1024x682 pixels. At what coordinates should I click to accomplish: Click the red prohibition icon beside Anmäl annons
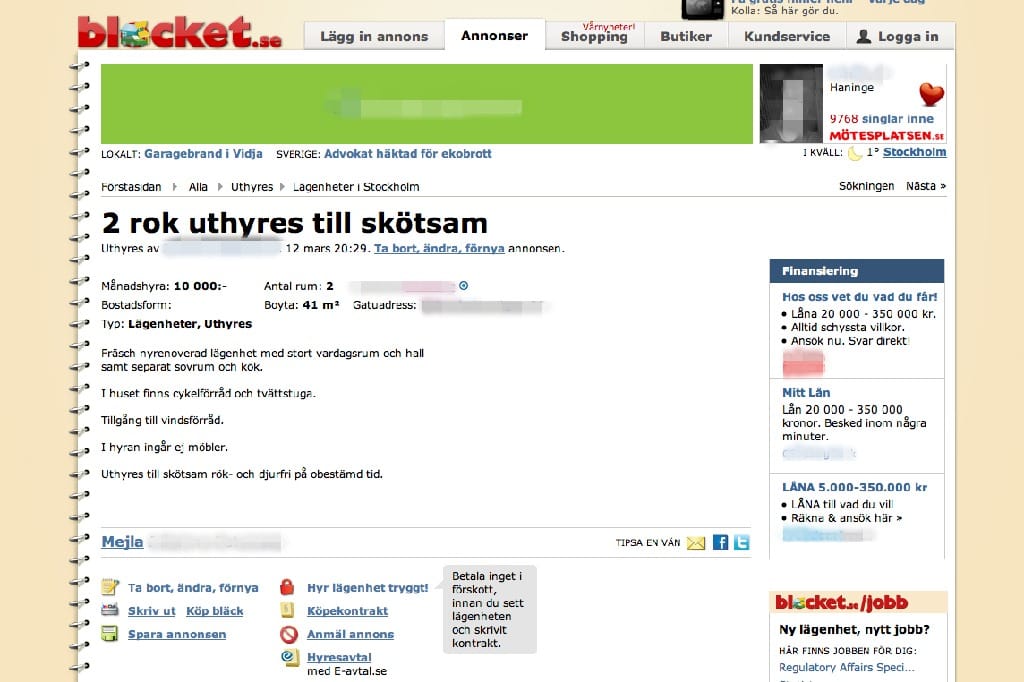[289, 634]
